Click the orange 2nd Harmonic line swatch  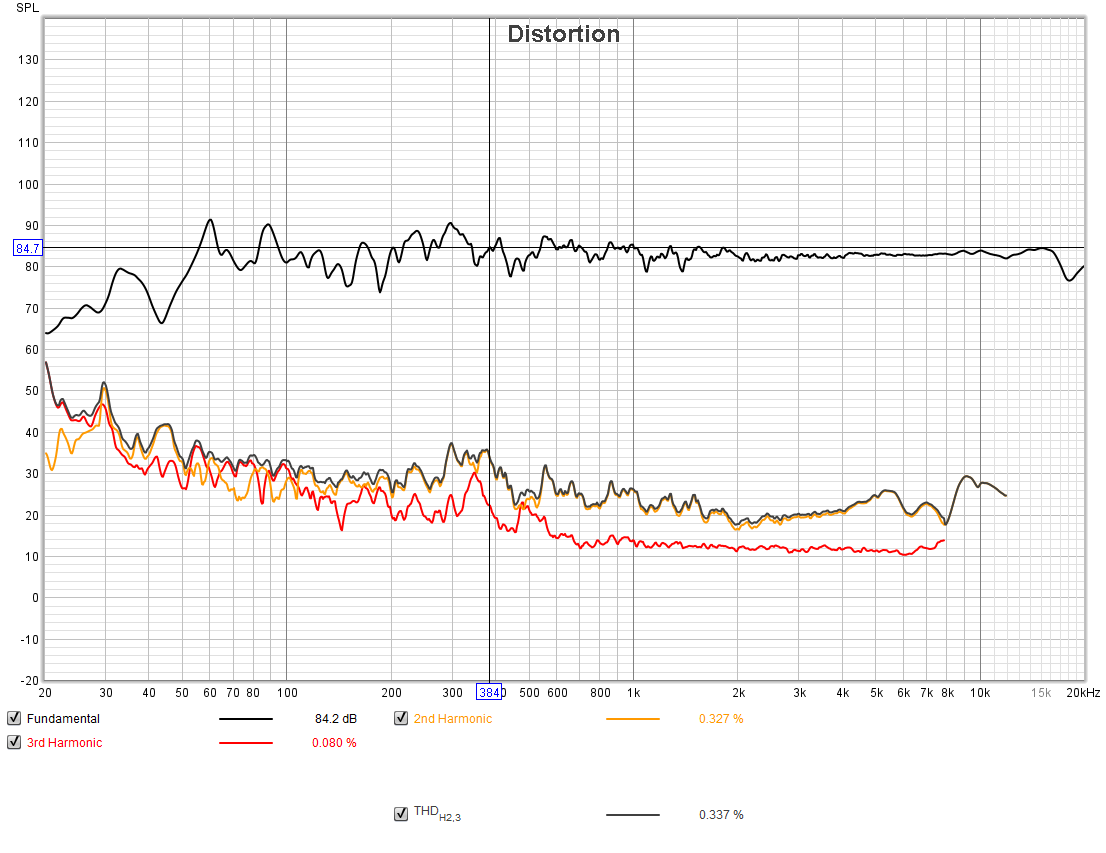pos(633,719)
